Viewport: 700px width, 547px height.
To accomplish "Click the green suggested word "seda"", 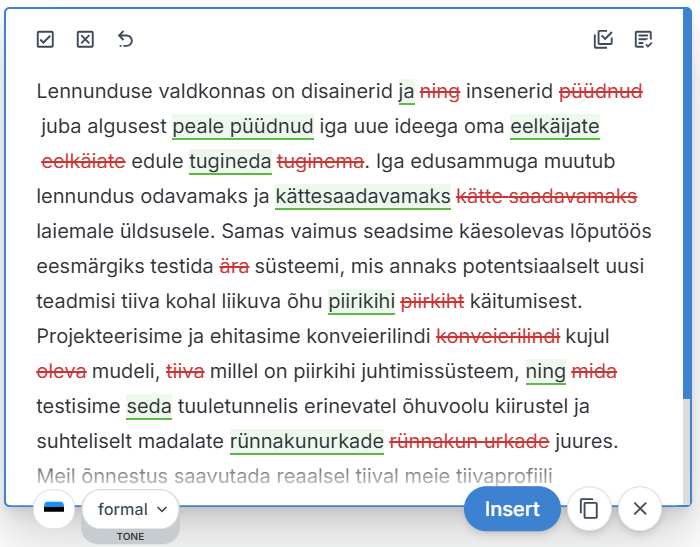I will [149, 406].
